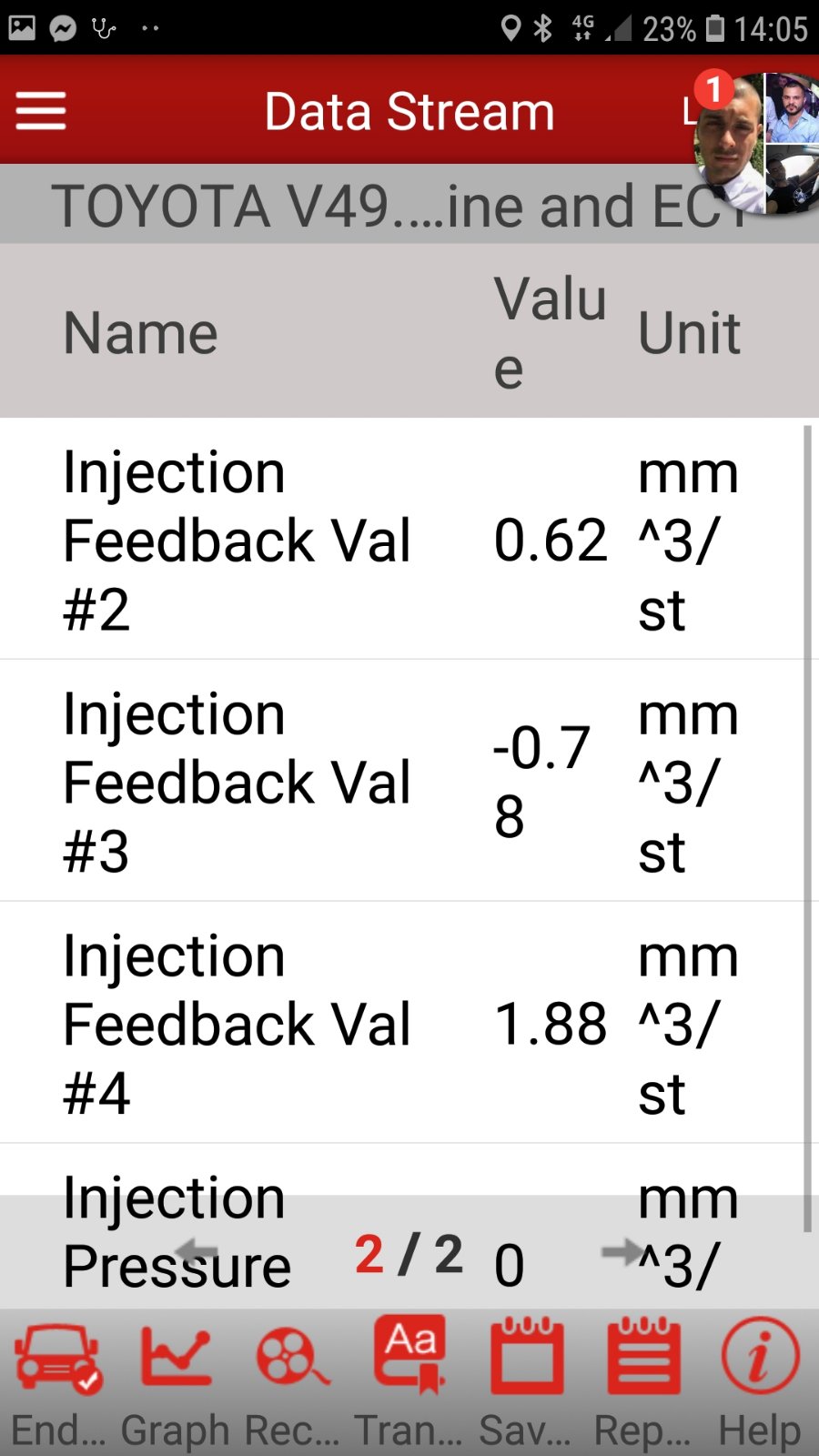This screenshot has height=1456, width=819.
Task: Tap the TOYOTA vehicle path title bar
Action: [x=364, y=206]
